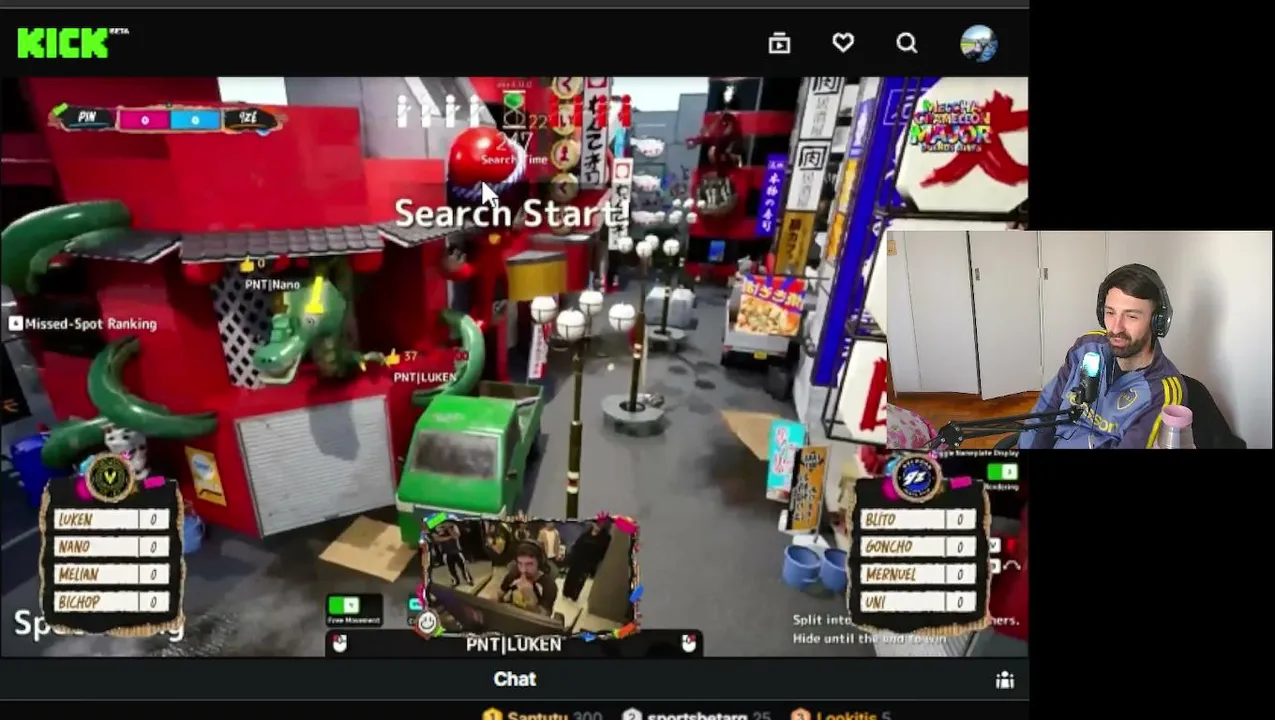This screenshot has height=720, width=1275.
Task: Click the in-game player facecam thumbnail
Action: pyautogui.click(x=528, y=575)
